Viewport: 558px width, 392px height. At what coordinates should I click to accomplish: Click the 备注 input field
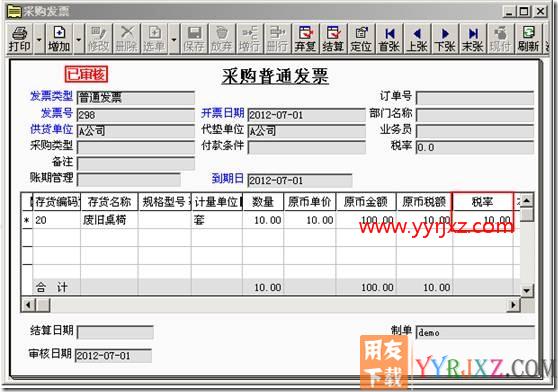click(136, 164)
